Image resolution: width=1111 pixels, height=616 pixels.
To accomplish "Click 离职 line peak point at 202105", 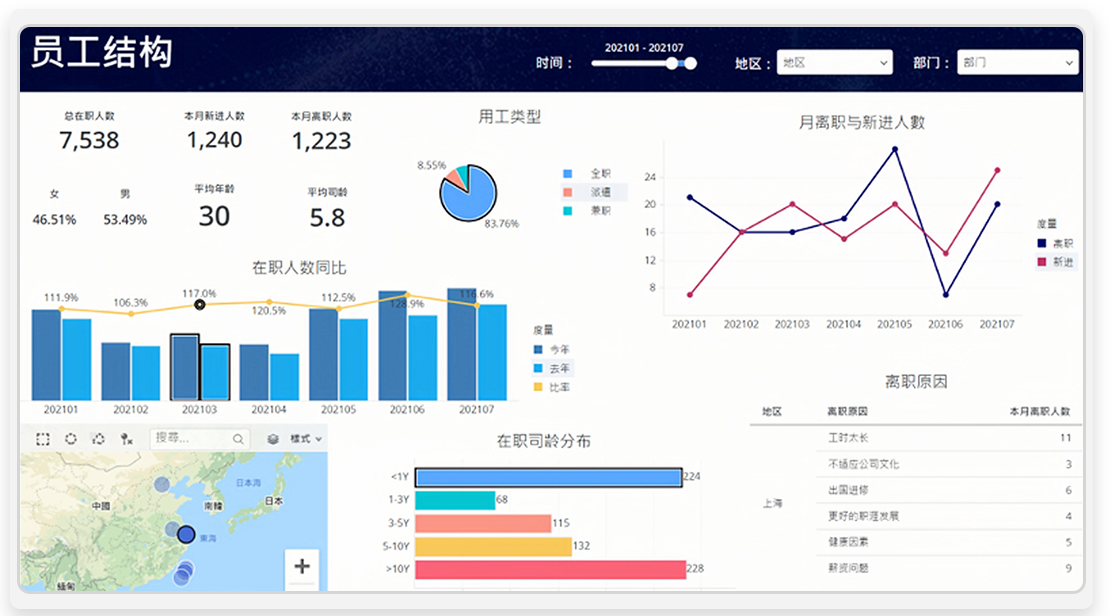I will [x=895, y=149].
